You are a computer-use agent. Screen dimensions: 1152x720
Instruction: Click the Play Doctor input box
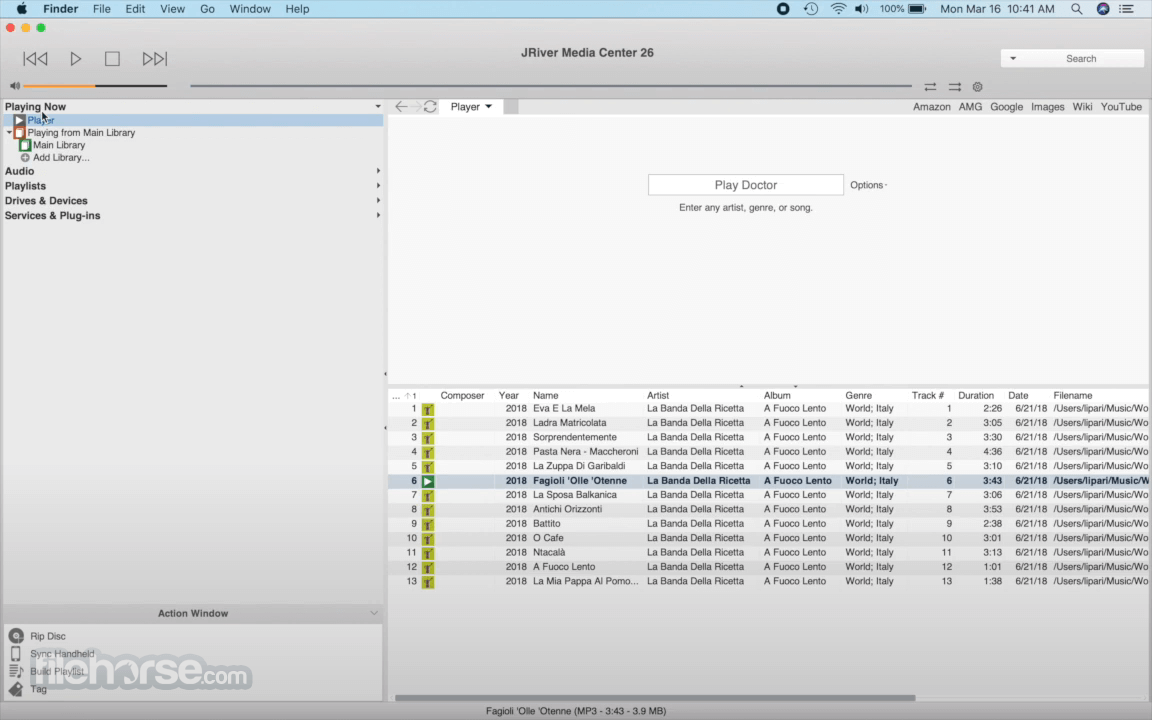coord(745,185)
